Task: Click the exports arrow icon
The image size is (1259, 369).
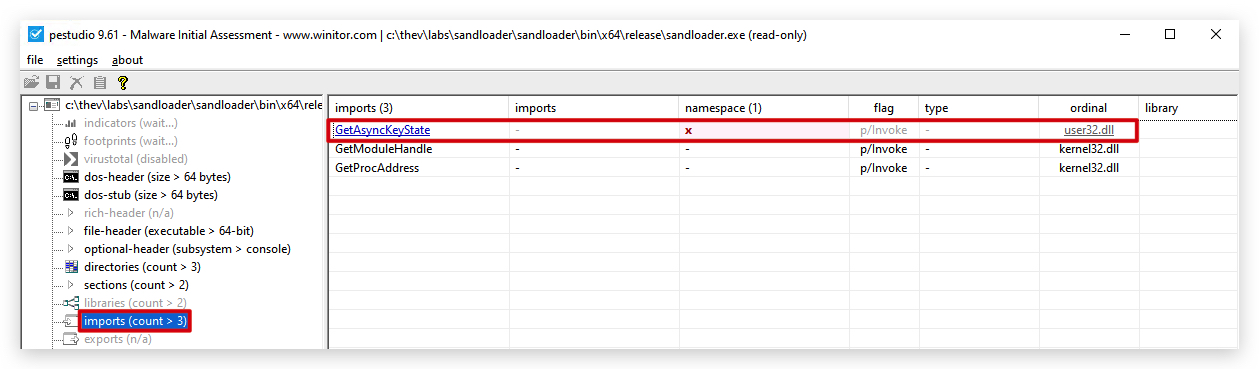Action: tap(70, 339)
